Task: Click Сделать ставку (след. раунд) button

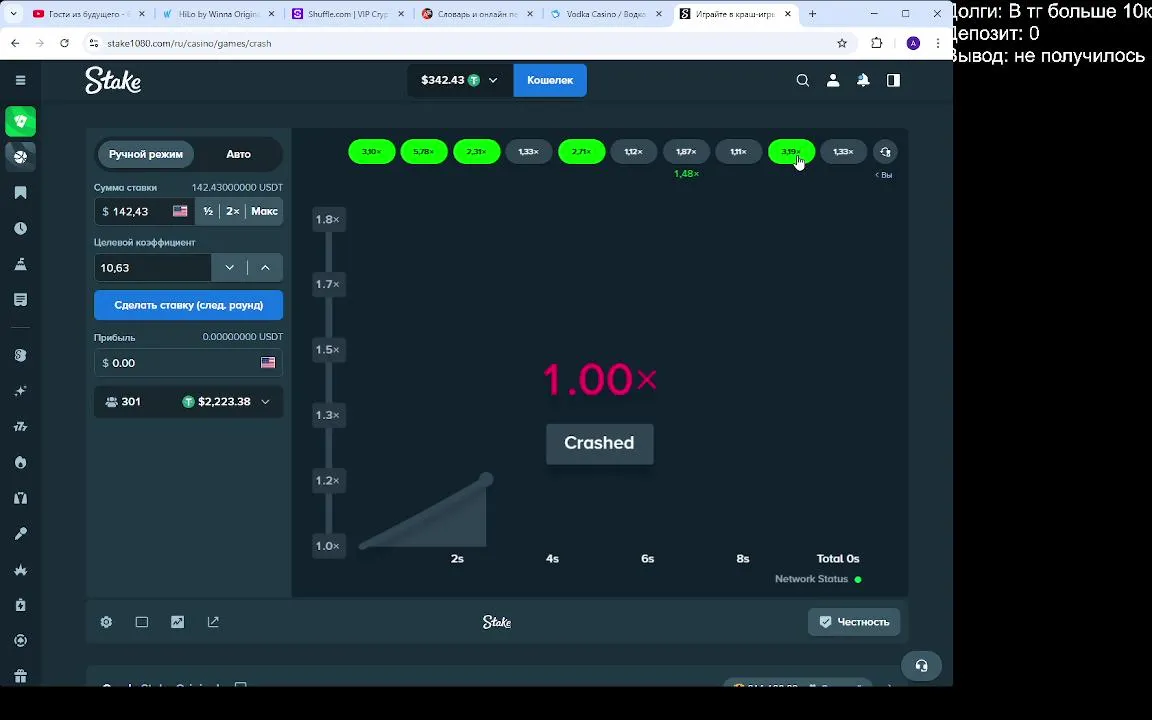Action: (188, 305)
